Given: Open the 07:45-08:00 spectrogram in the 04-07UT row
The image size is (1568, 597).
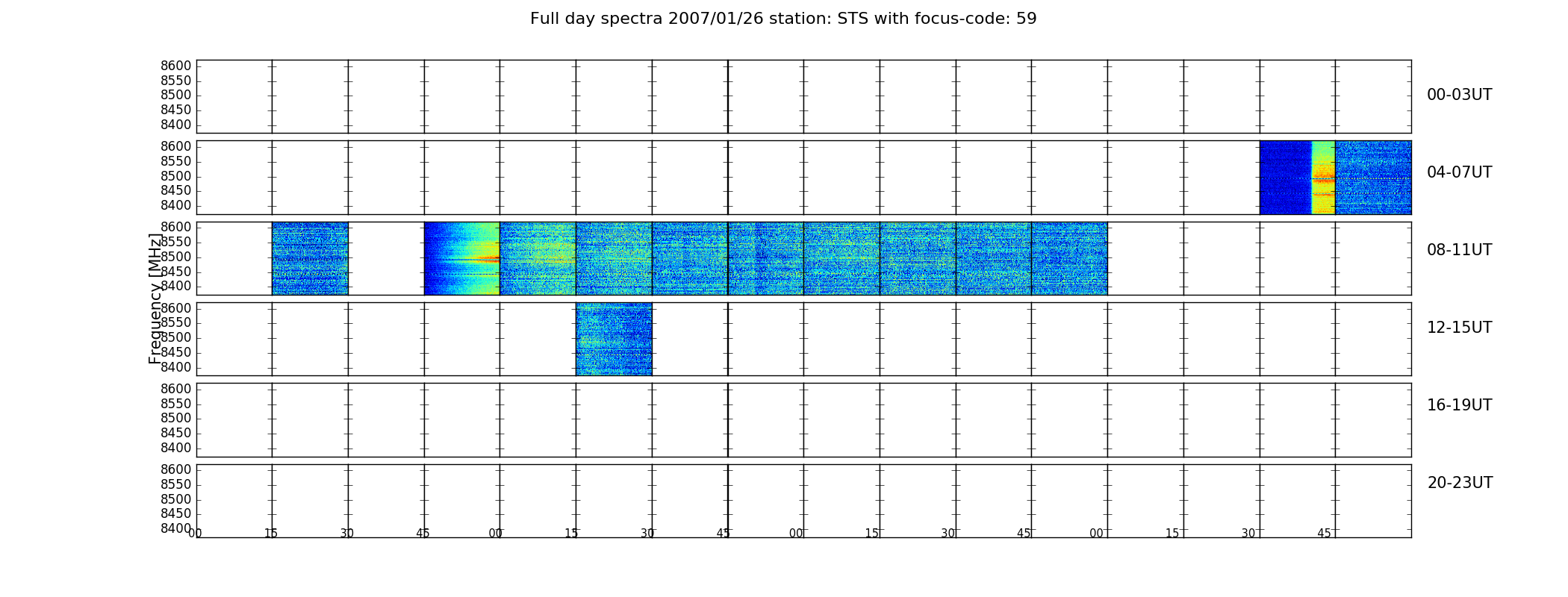Looking at the screenshot, I should [x=1373, y=178].
